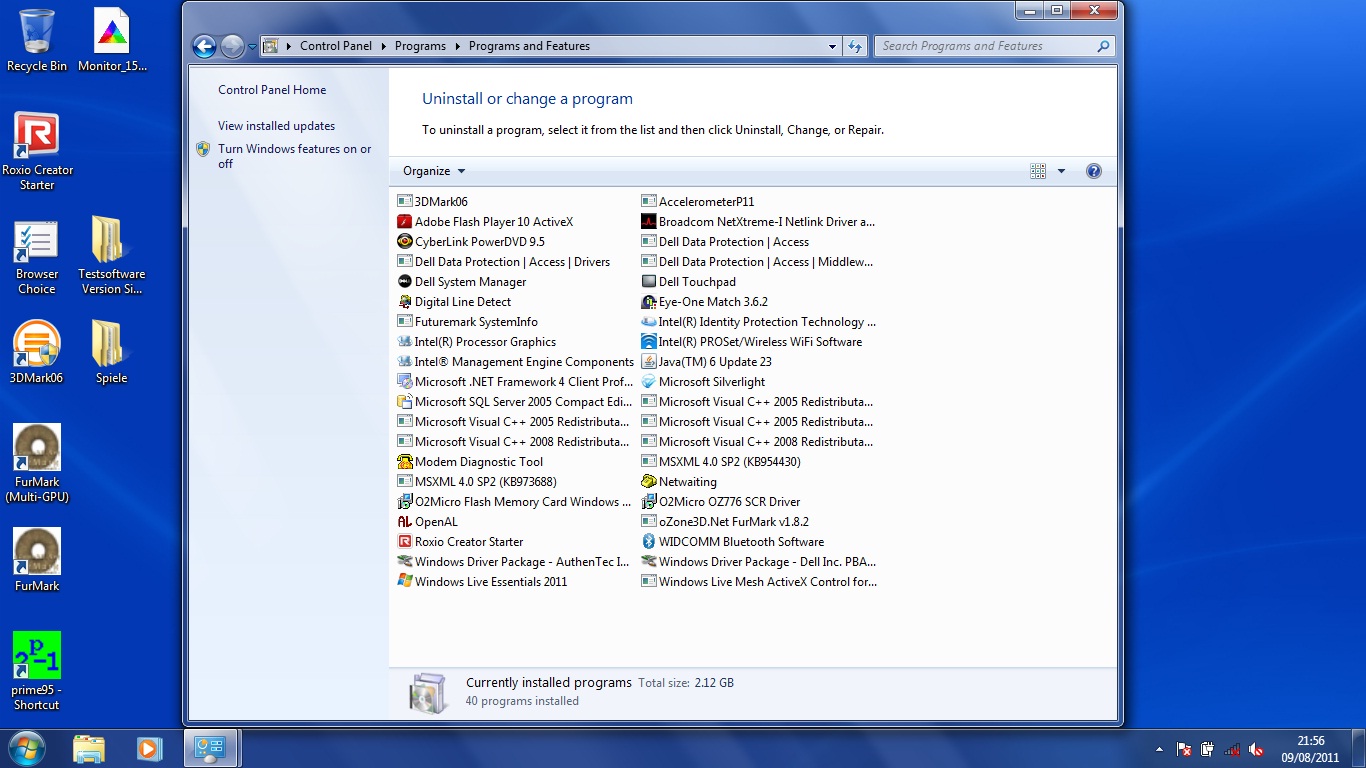The image size is (1366, 768).
Task: Select the Adobe Flash Player 10 ActiveX icon
Action: click(405, 222)
